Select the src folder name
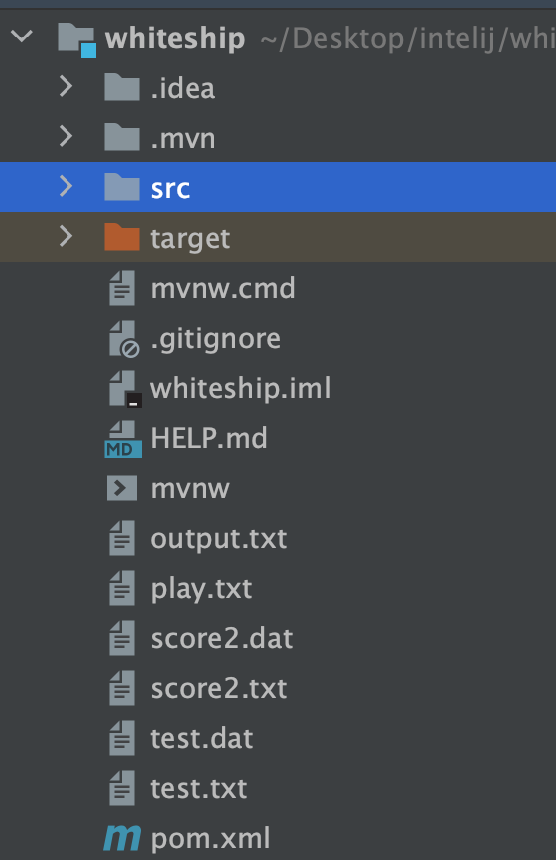Image resolution: width=556 pixels, height=860 pixels. [x=170, y=189]
